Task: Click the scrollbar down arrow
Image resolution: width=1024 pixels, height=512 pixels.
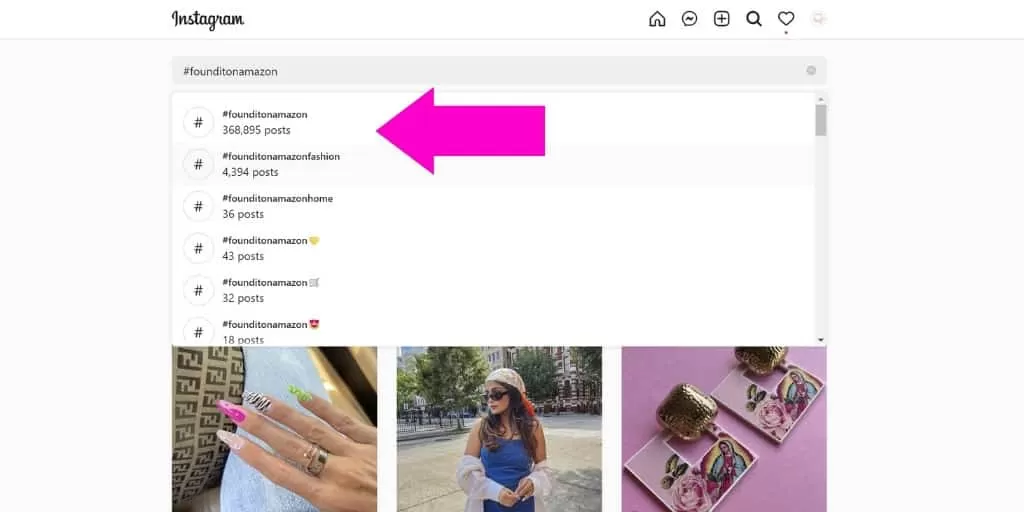Action: coord(821,340)
